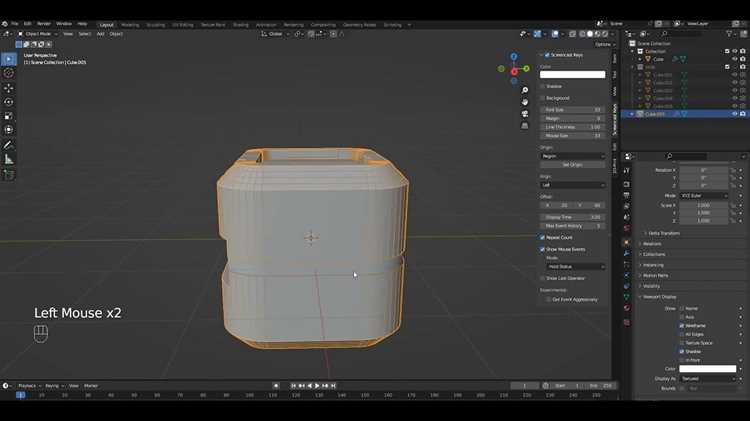Disable Show Mouse Events checkbox
The width and height of the screenshot is (750, 421).
pyautogui.click(x=542, y=249)
